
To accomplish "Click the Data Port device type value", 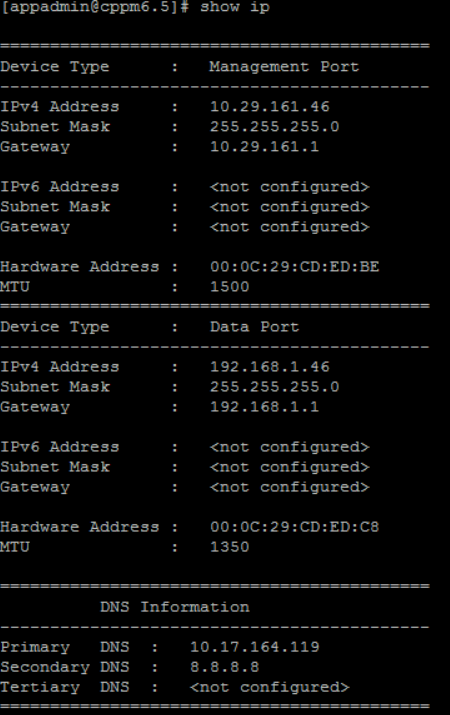I will [x=254, y=327].
